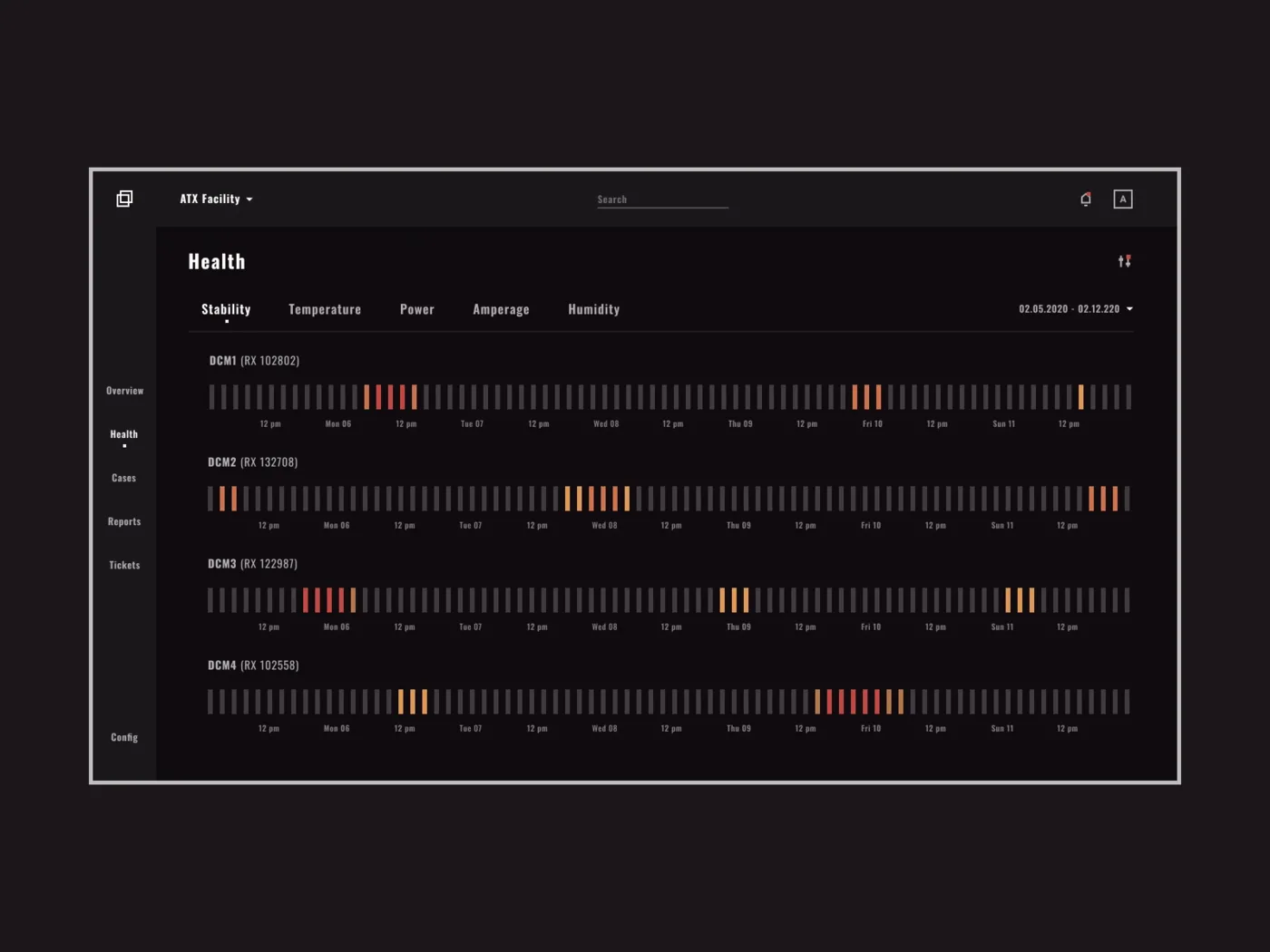Open the ATX Facility dropdown
The height and width of the screenshot is (952, 1270).
click(216, 199)
